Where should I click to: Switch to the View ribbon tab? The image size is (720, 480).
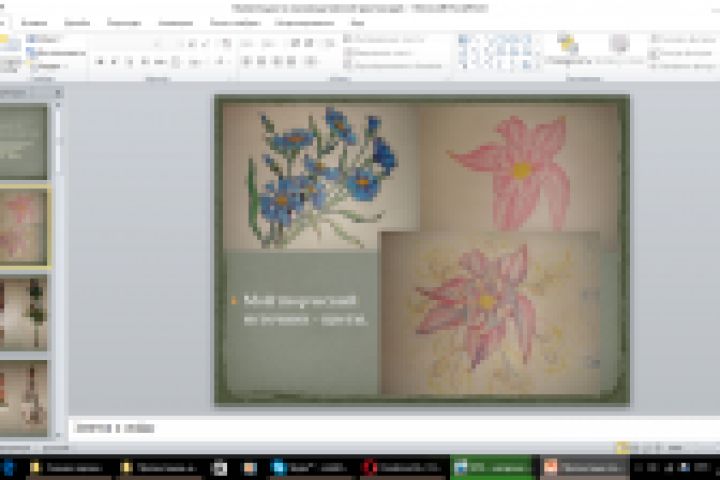tap(357, 23)
